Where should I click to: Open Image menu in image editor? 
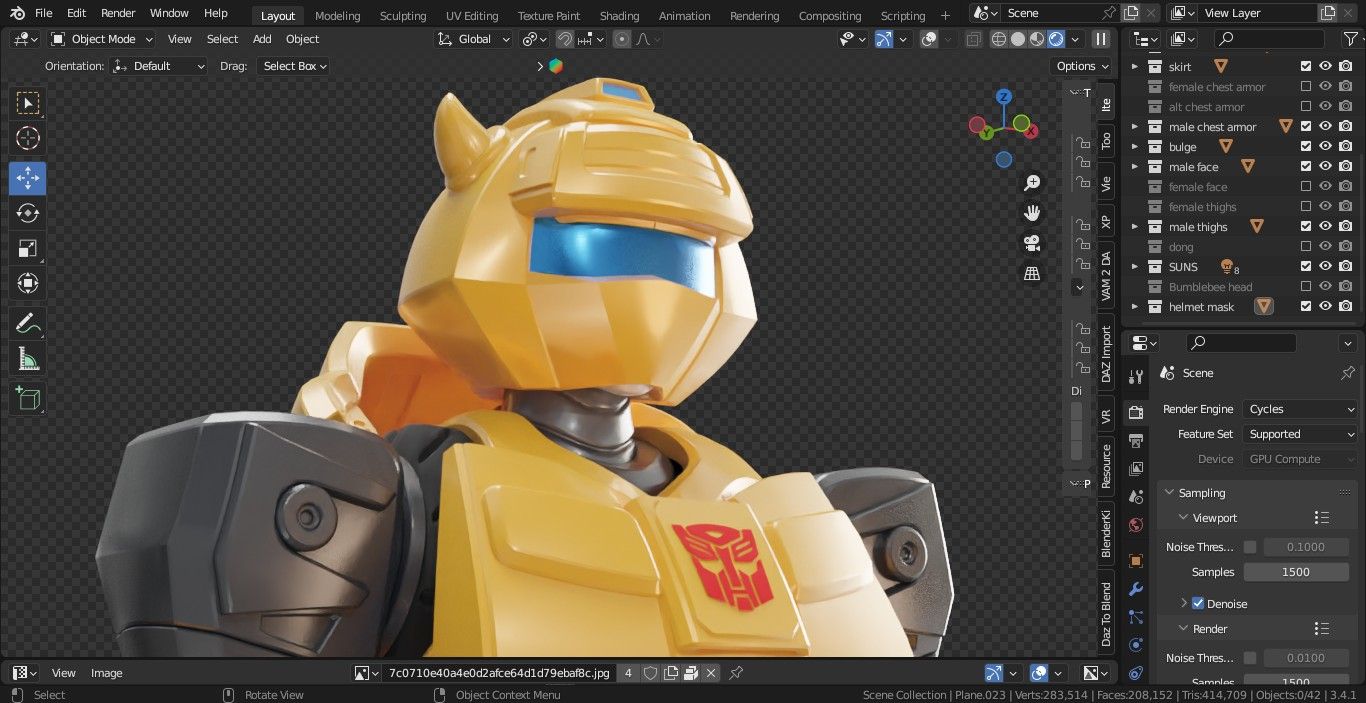(107, 673)
